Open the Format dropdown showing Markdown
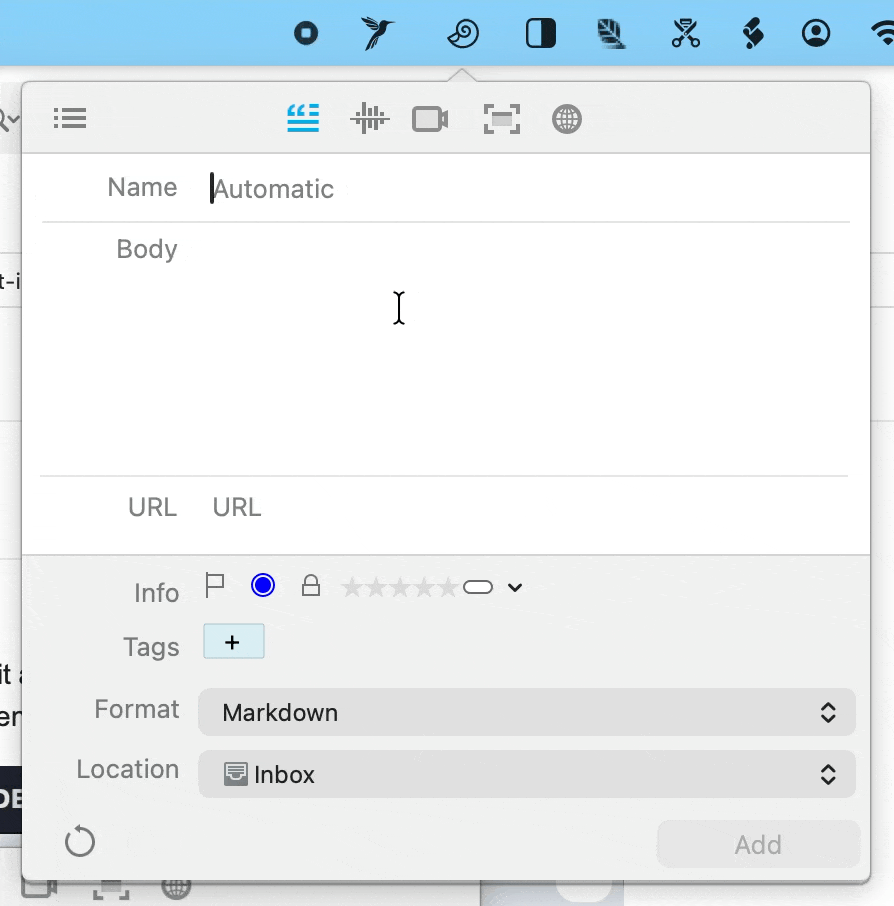This screenshot has height=906, width=894. tap(527, 712)
